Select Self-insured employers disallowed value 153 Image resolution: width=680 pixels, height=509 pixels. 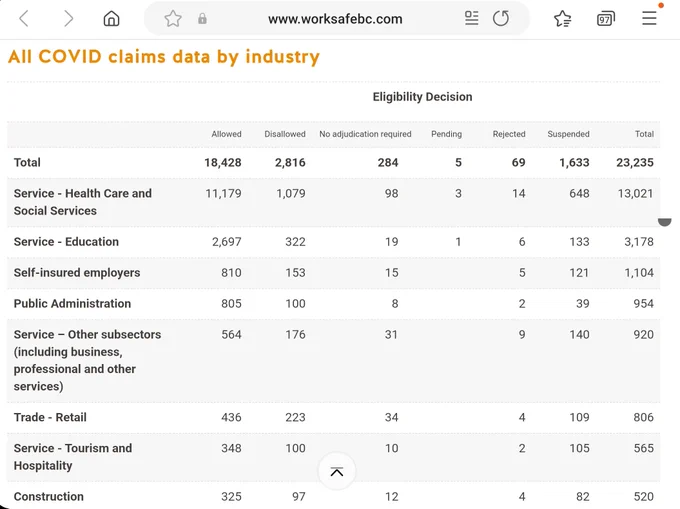click(295, 273)
